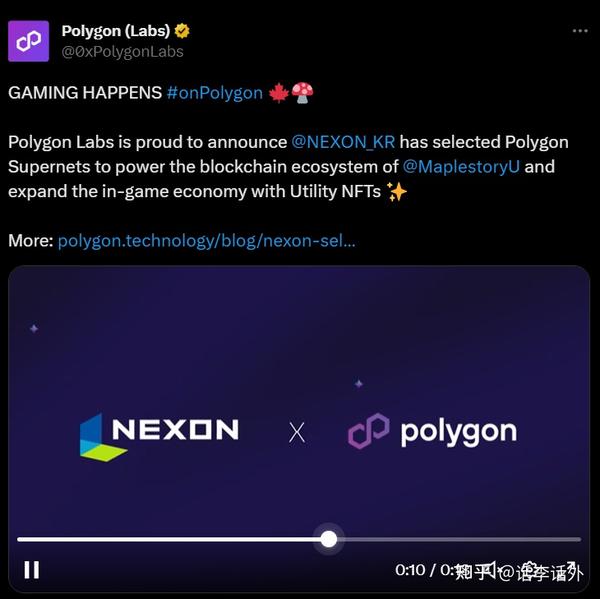The image size is (600, 599).
Task: Visit the @NEXON_KR mention
Action: coord(343,142)
